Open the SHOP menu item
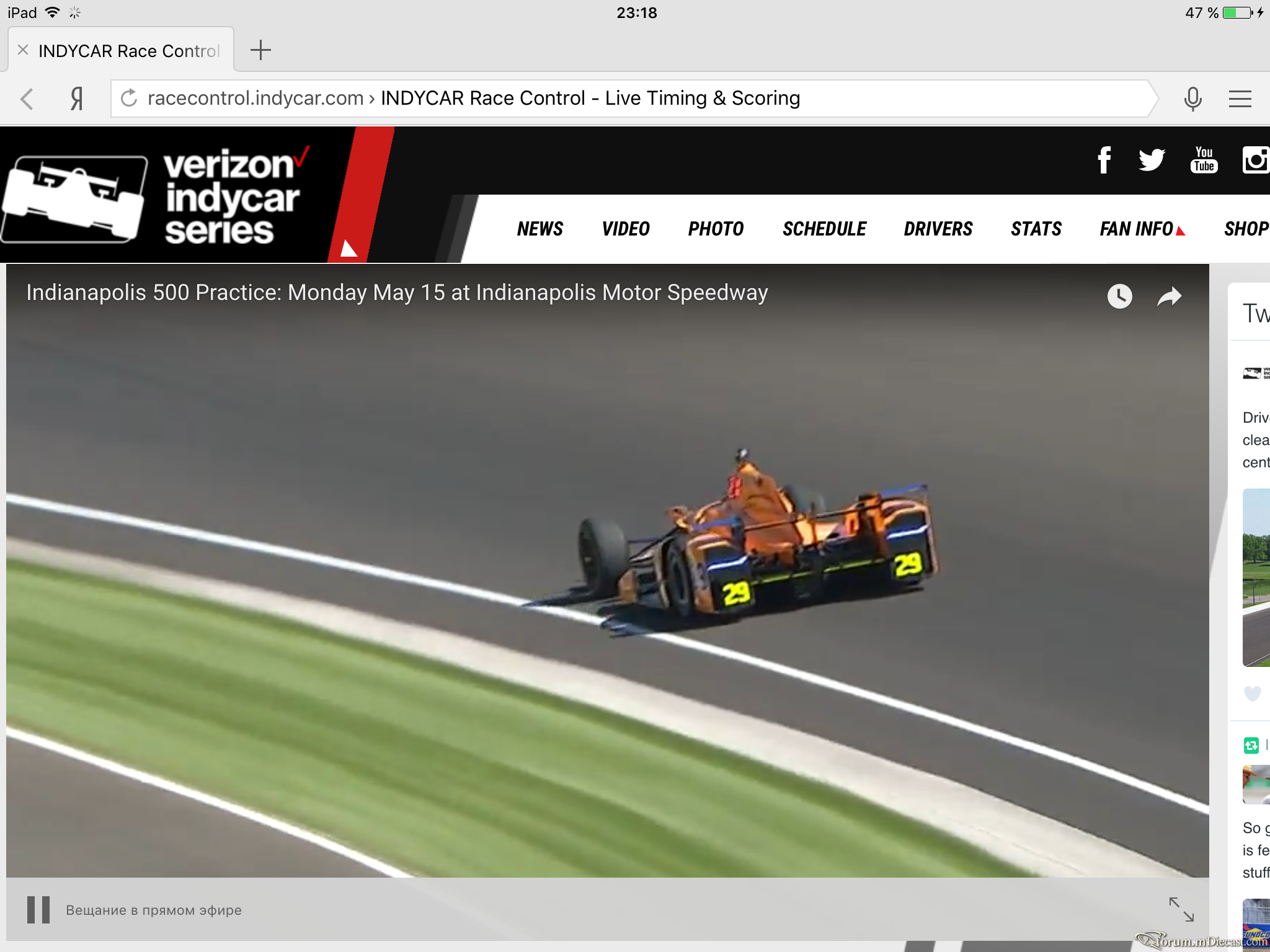Image resolution: width=1270 pixels, height=952 pixels. (1246, 229)
